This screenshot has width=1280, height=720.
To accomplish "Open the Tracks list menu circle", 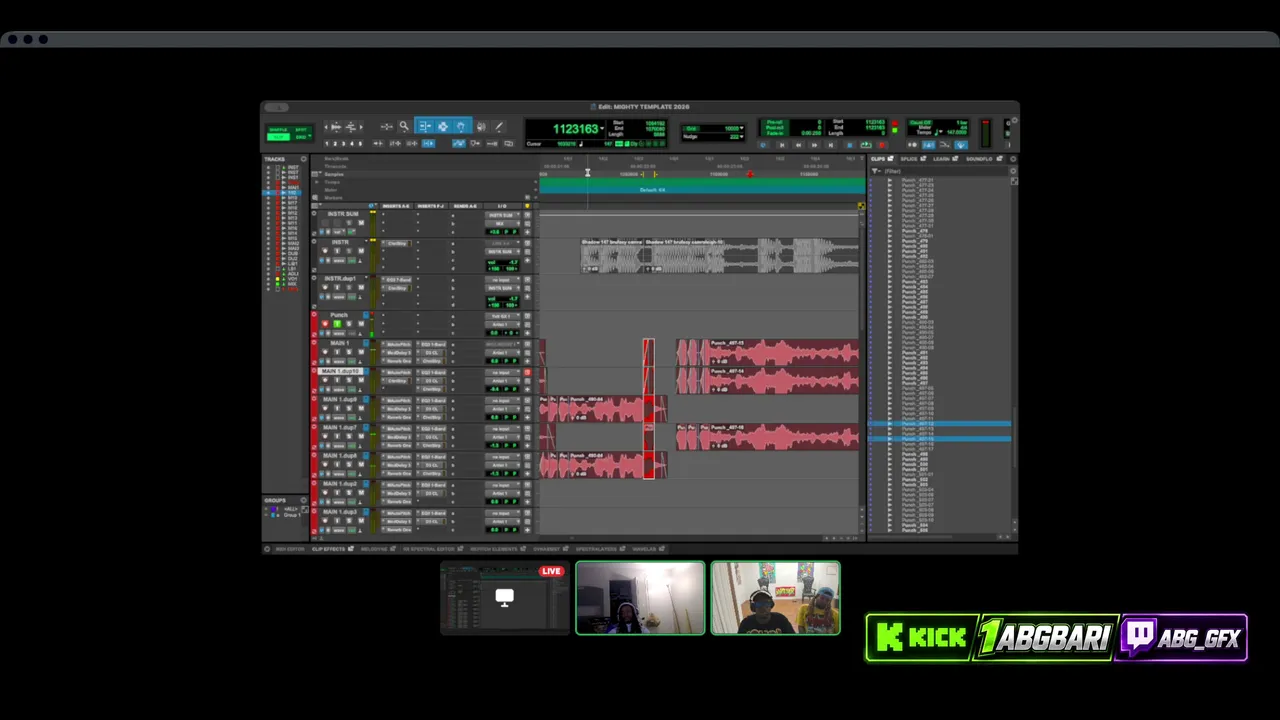I will (304, 159).
